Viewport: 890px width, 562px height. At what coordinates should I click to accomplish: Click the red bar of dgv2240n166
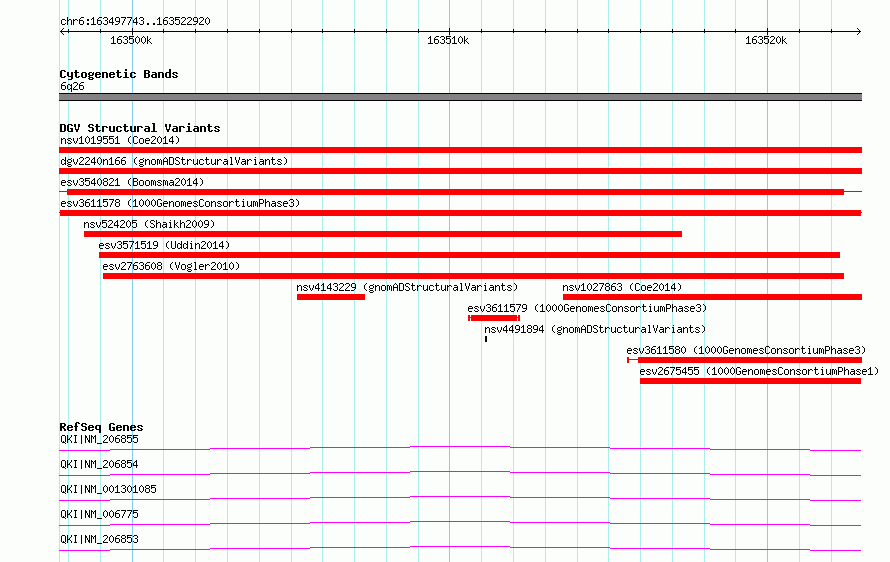[460, 171]
